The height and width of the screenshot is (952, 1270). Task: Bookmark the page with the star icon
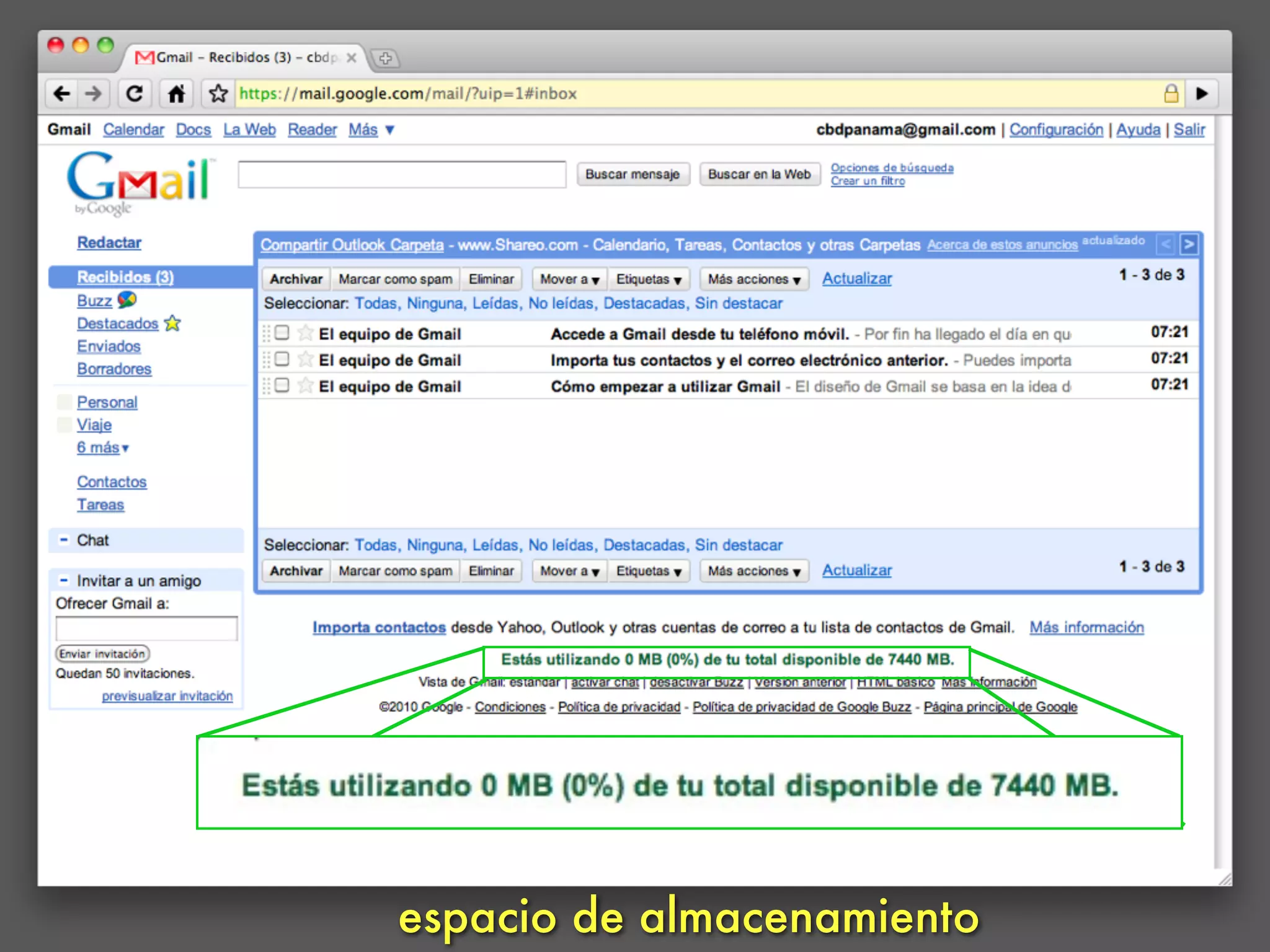[218, 94]
